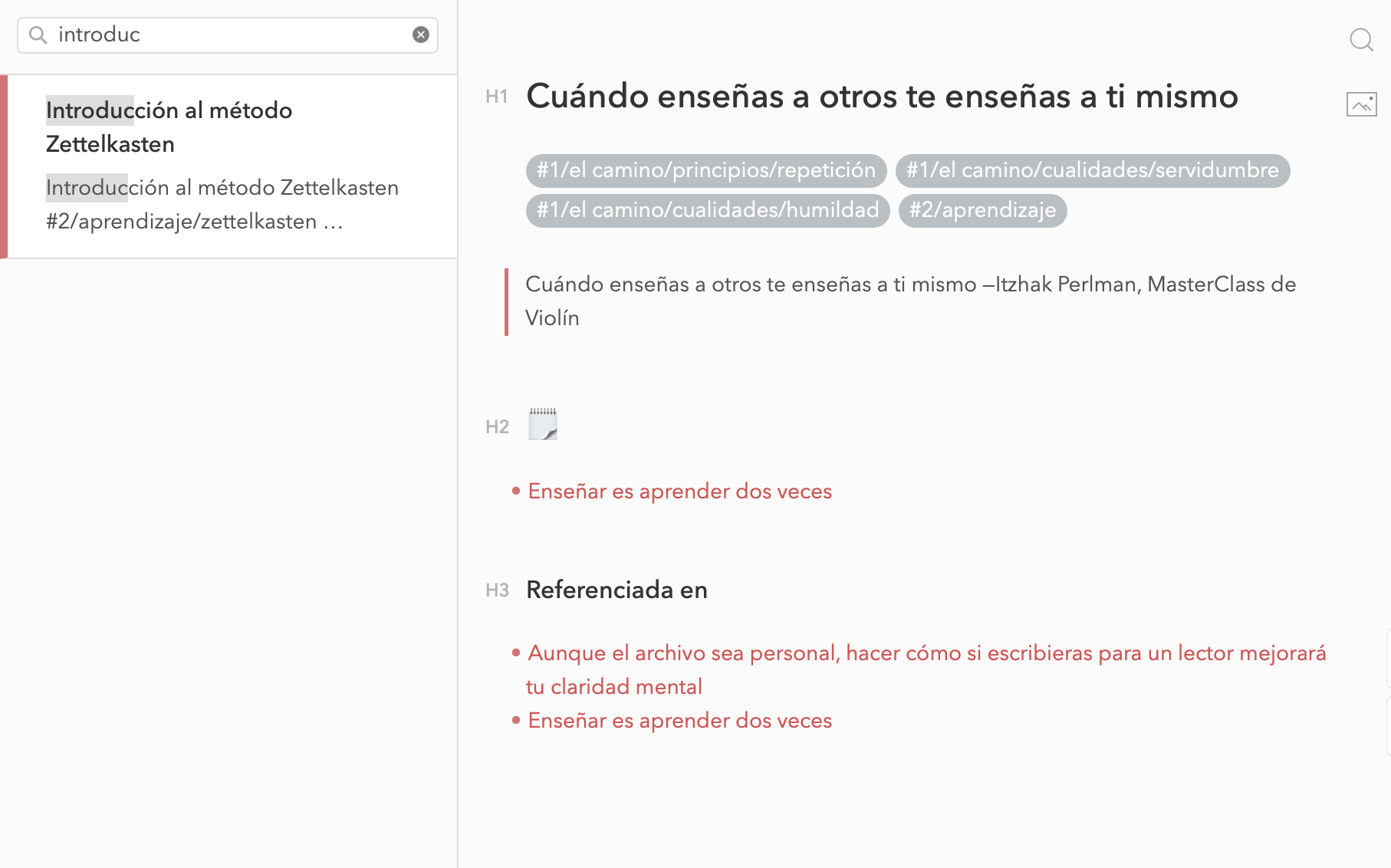Open the note 'Introducción al método Zettelkasten'
The image size is (1391, 868).
tap(229, 166)
